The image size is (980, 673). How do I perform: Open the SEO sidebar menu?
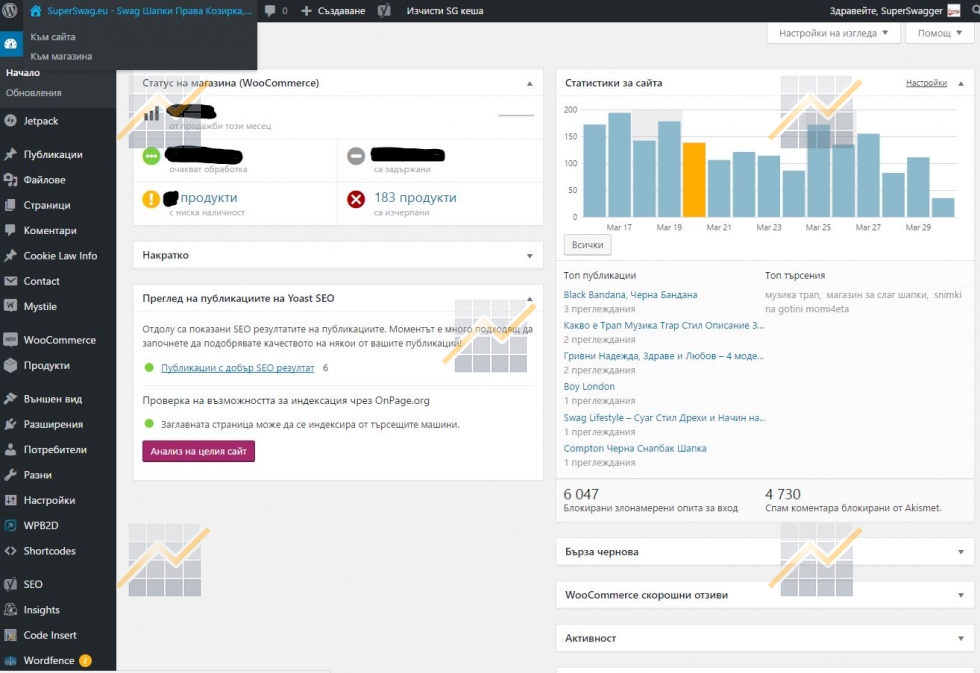33,584
